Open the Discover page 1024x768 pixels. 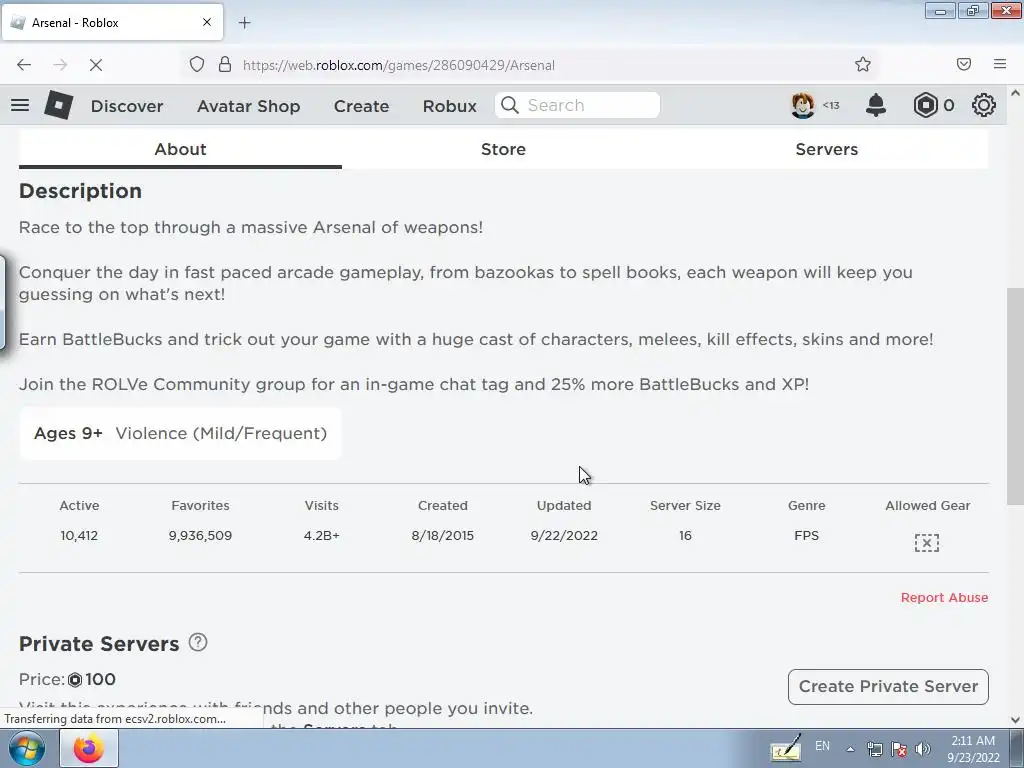tap(127, 106)
